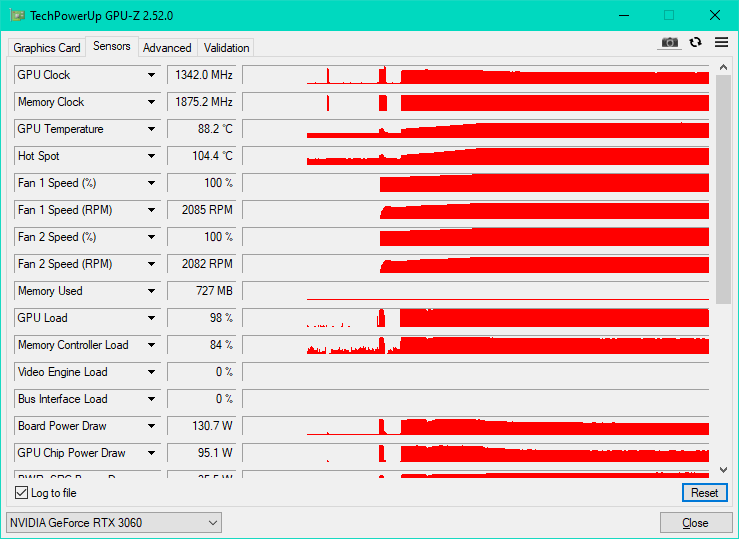Click the Fan 2 value 2082 RPM
739x539 pixels.
[x=202, y=264]
